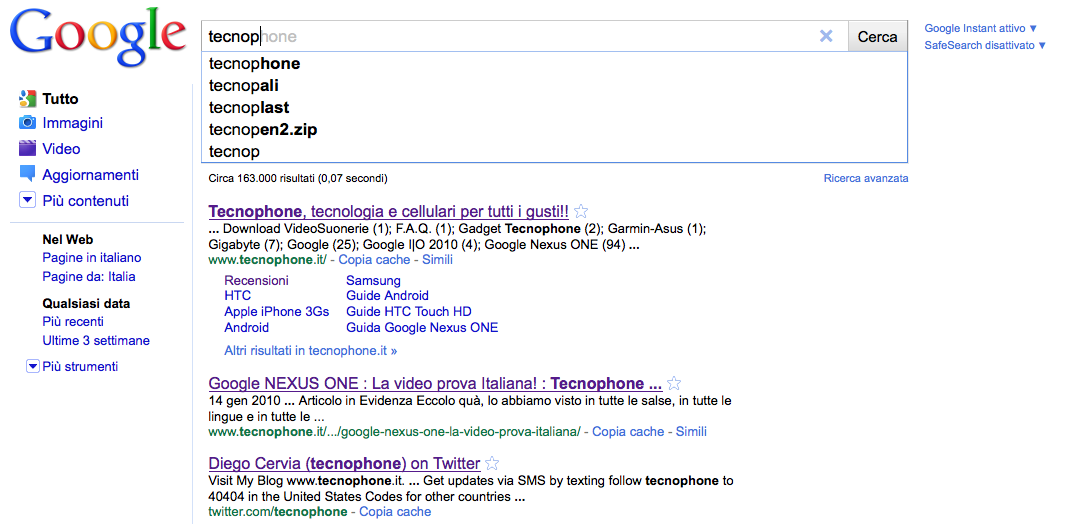Image resolution: width=1066 pixels, height=524 pixels.
Task: Open the SafeSearch disattivato dropdown
Action: pyautogui.click(x=984, y=46)
